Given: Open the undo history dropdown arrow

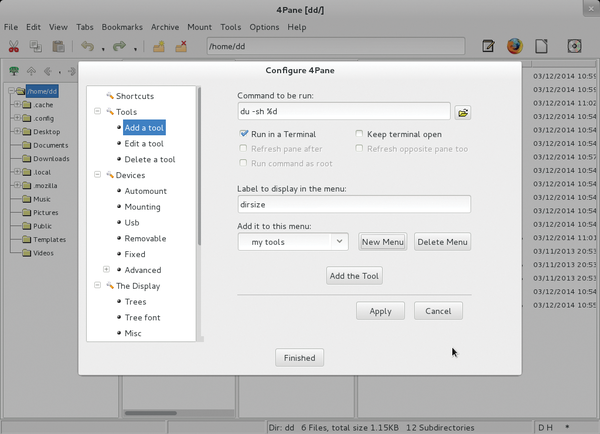Looking at the screenshot, I should tap(103, 49).
